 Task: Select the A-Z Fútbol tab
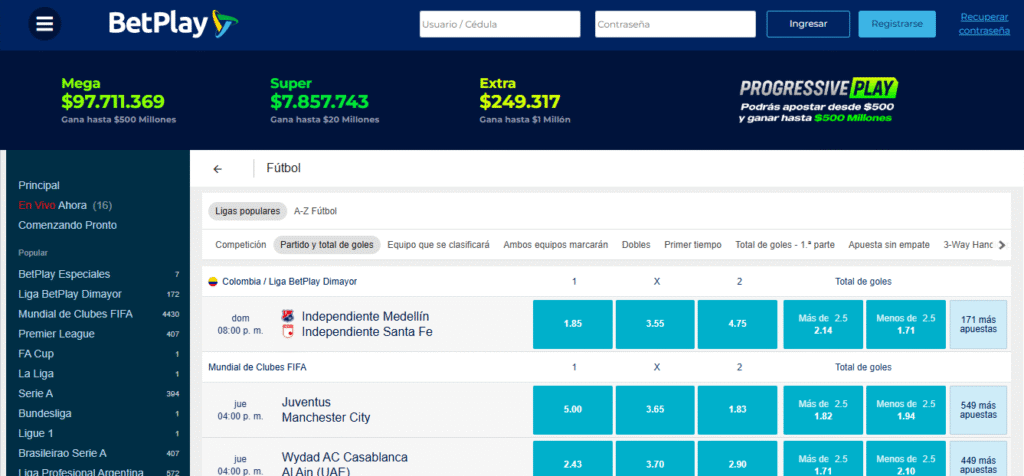(315, 211)
